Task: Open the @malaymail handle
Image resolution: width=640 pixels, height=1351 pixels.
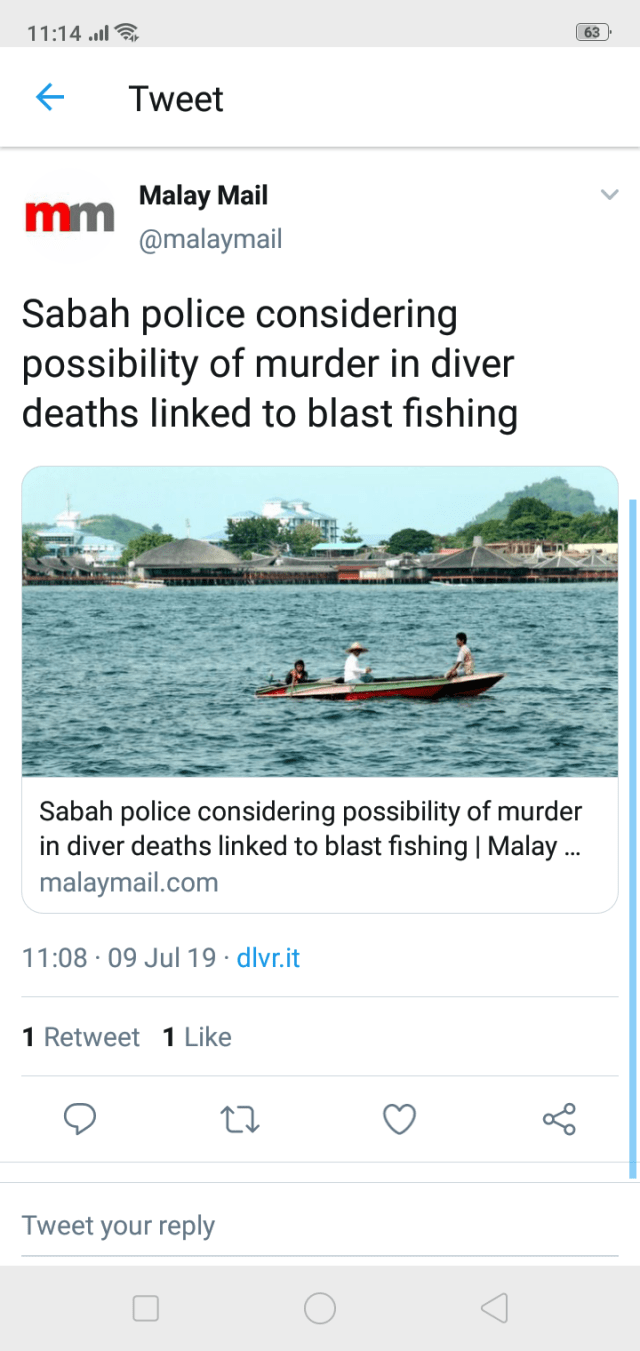Action: [x=210, y=239]
